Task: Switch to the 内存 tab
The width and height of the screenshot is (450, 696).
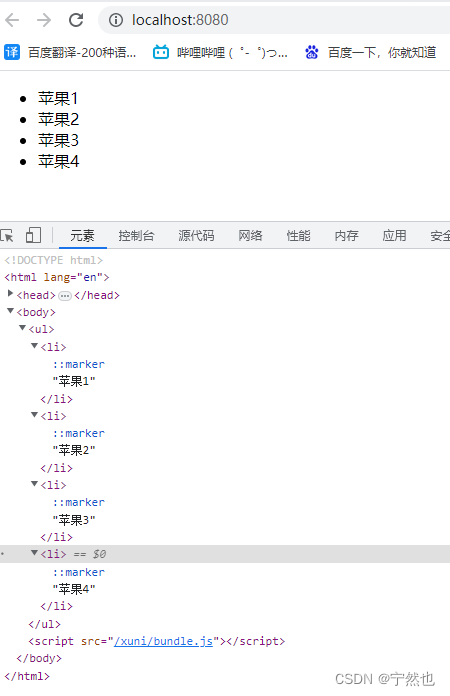Action: click(346, 236)
